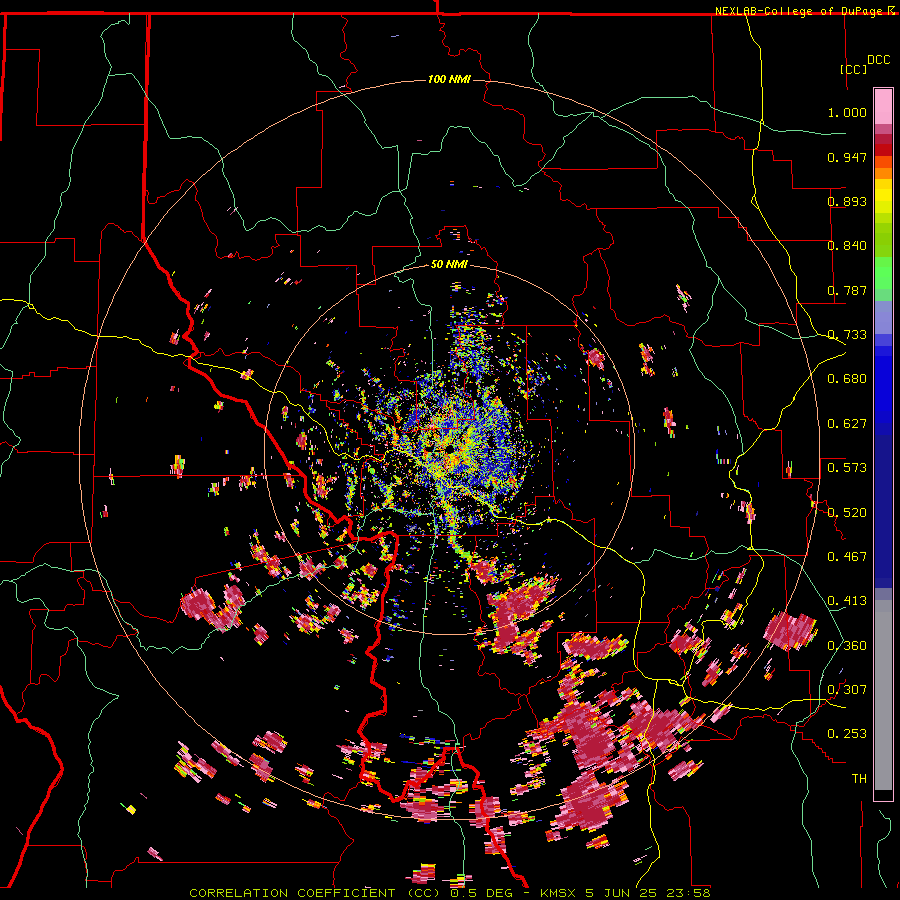Click the 0.253 scale value

click(847, 734)
